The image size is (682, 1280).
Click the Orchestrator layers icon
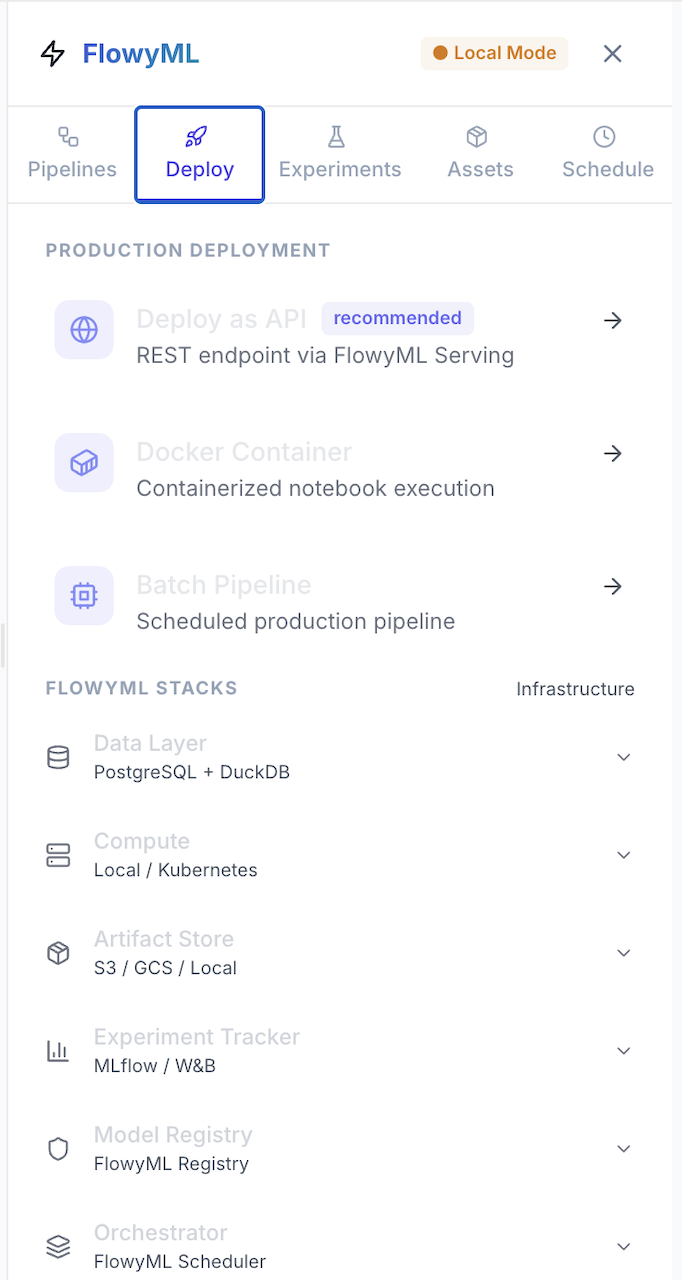[59, 1247]
